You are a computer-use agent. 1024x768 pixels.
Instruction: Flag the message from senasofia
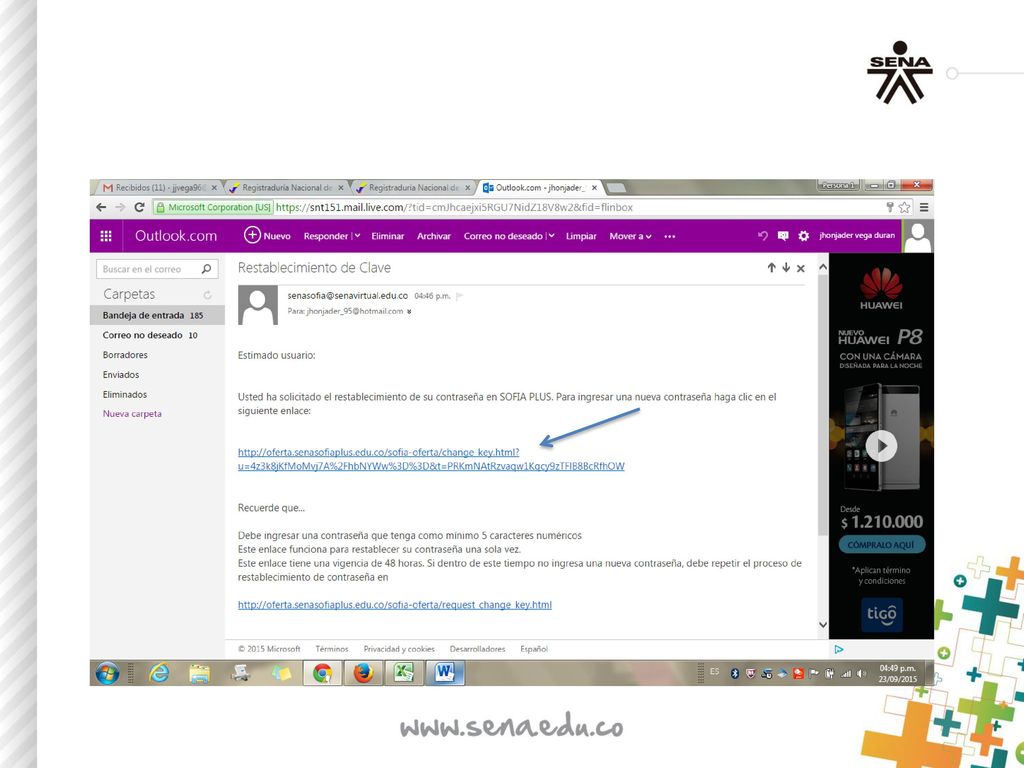(460, 296)
